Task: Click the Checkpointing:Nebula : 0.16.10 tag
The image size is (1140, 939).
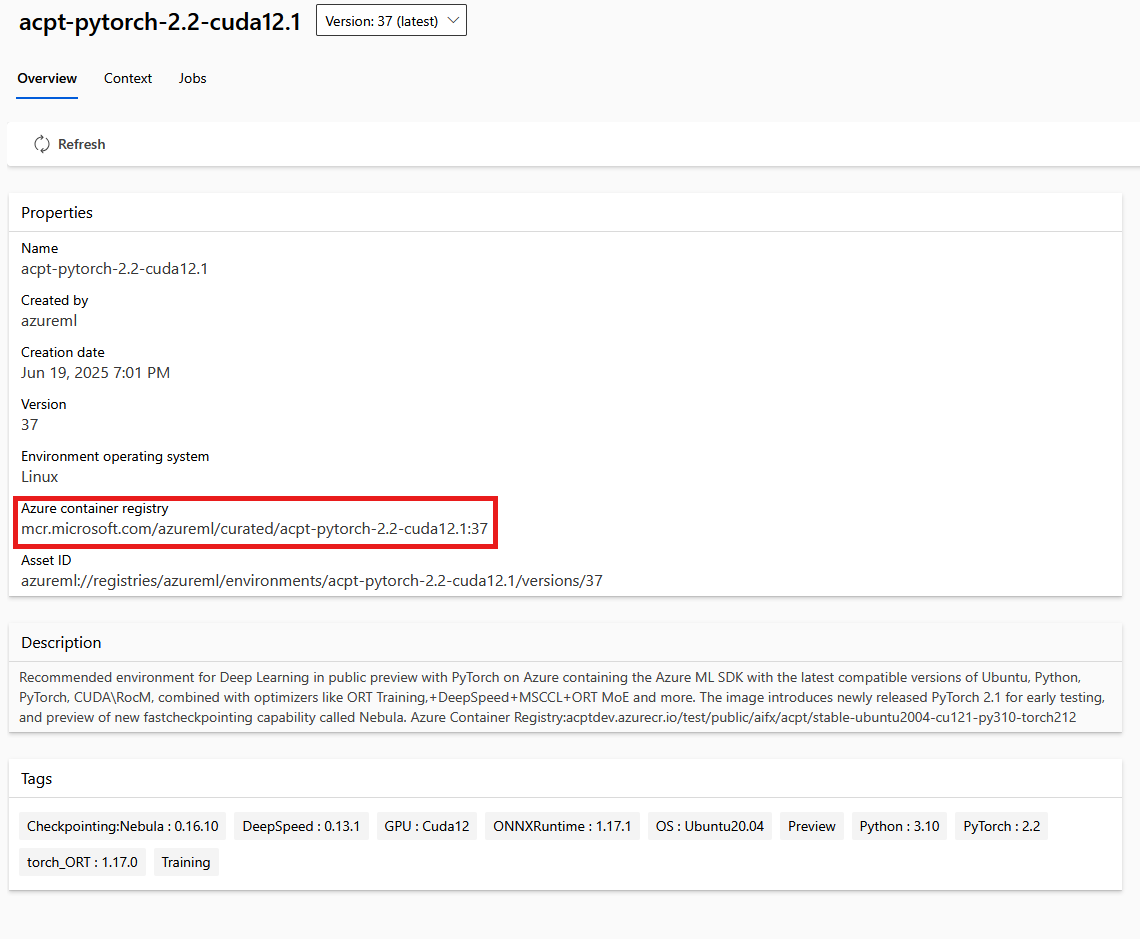Action: (122, 826)
